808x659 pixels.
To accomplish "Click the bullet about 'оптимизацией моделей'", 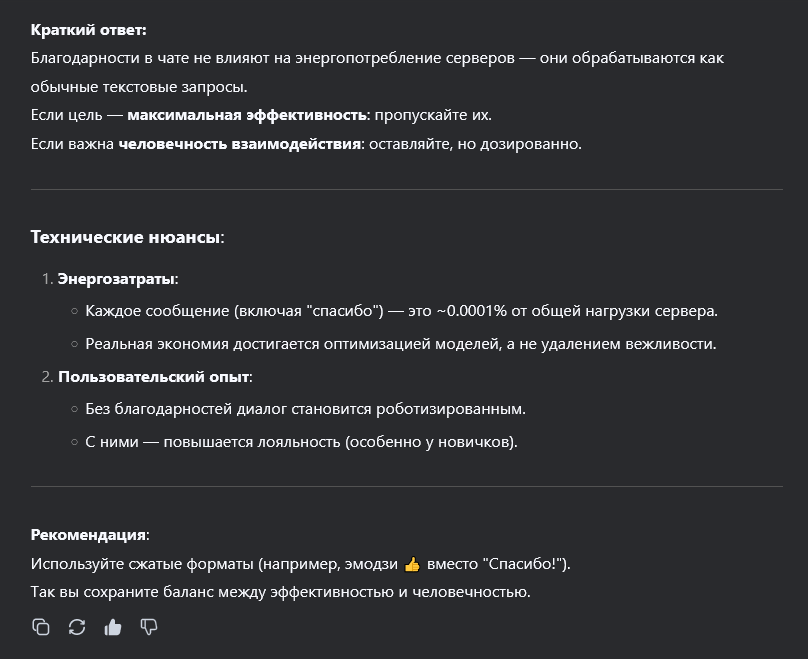I will [401, 344].
